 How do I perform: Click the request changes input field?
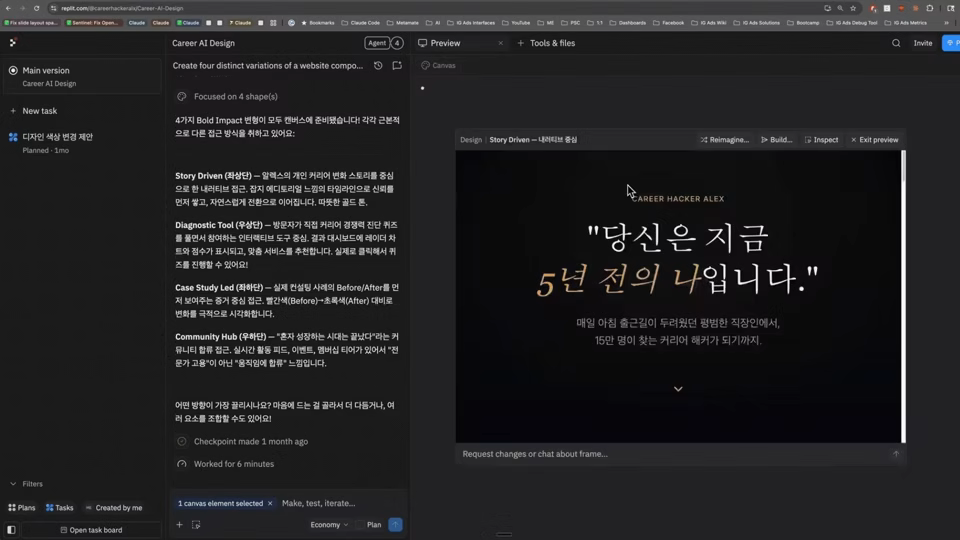673,454
